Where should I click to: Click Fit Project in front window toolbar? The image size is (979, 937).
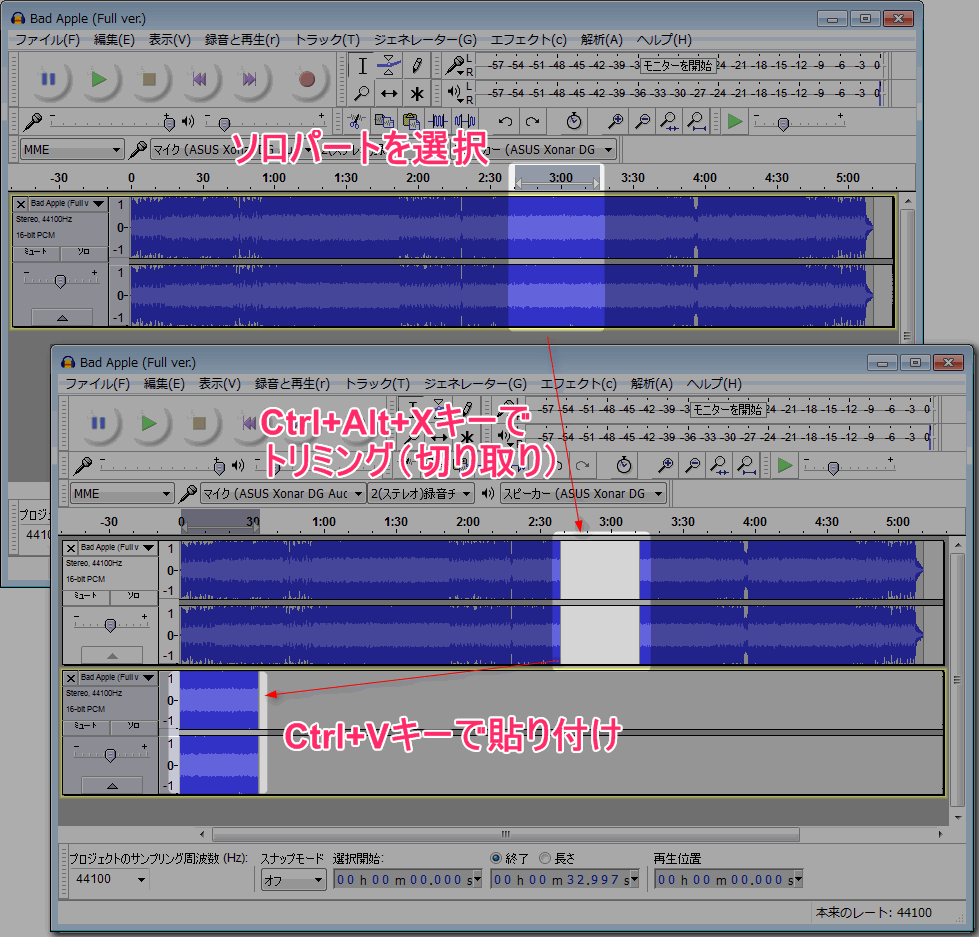pos(746,465)
